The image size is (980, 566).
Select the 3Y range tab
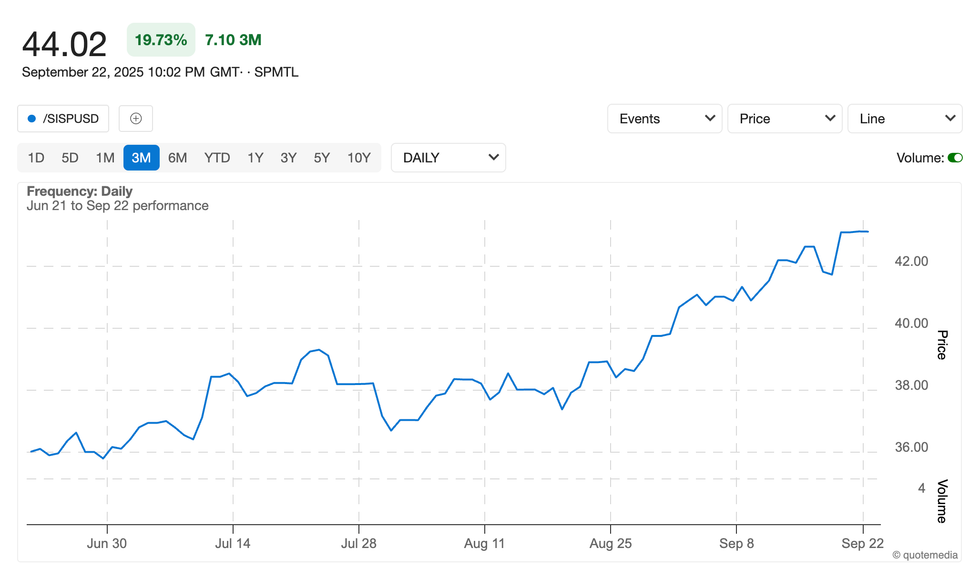(x=288, y=158)
